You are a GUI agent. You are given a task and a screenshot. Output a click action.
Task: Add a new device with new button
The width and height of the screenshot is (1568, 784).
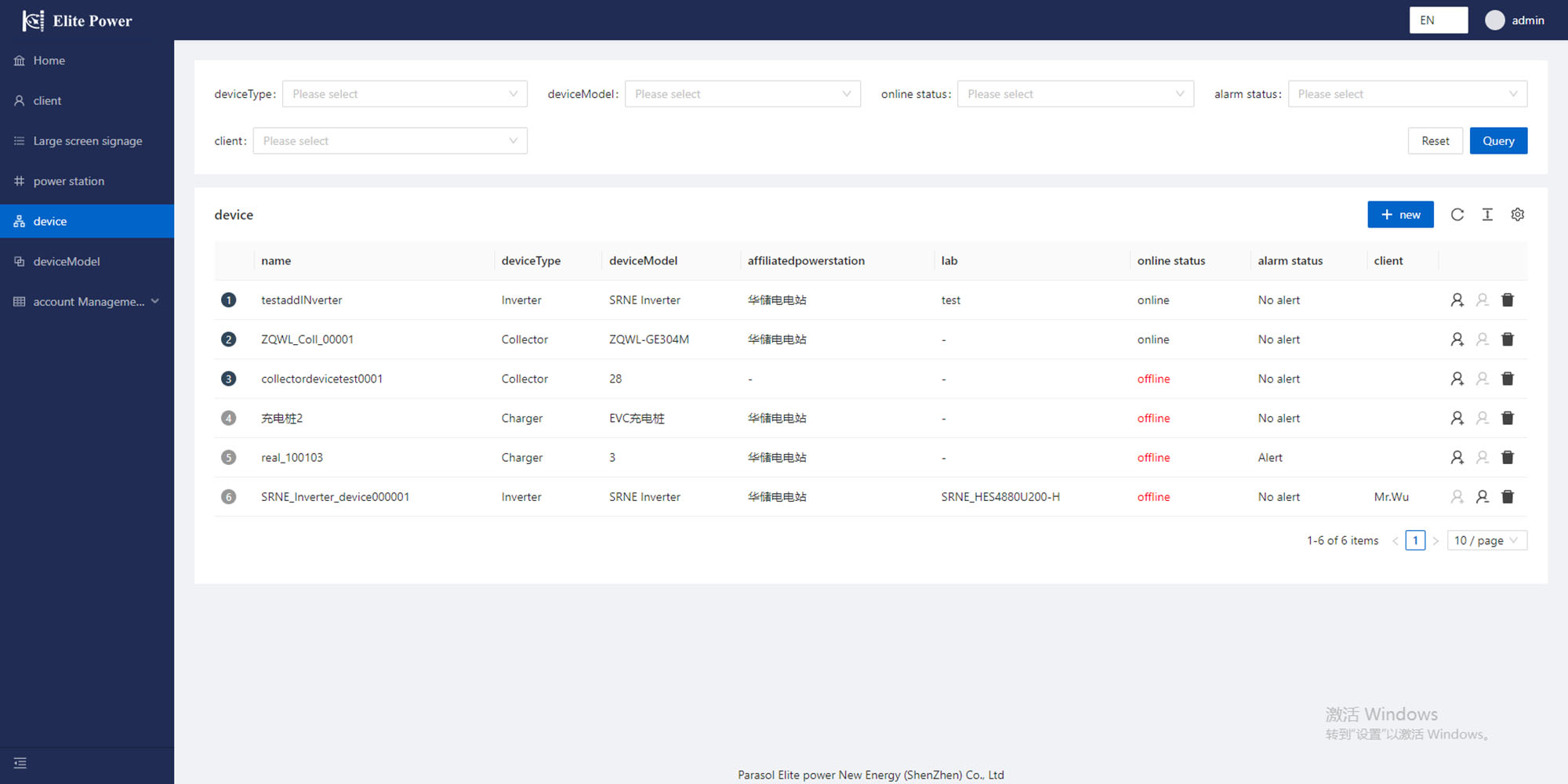(x=1400, y=215)
